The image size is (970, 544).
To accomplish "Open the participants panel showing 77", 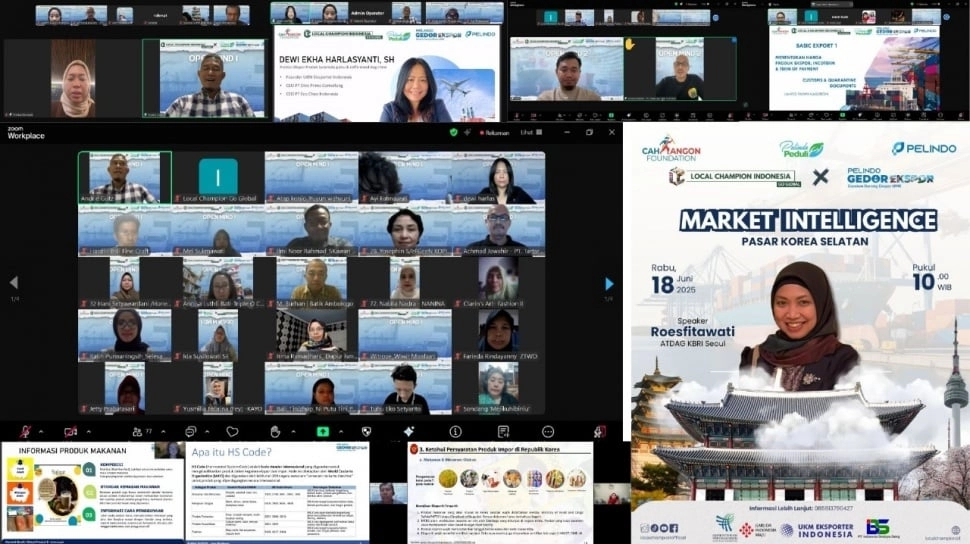I will click(x=135, y=431).
